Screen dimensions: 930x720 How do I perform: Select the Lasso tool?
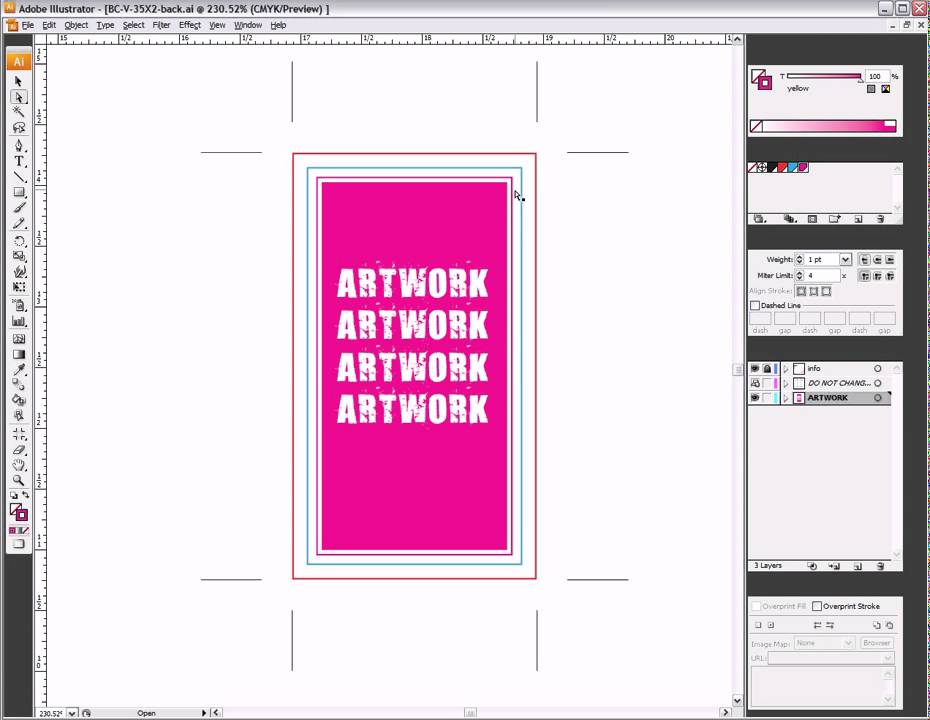[x=18, y=128]
